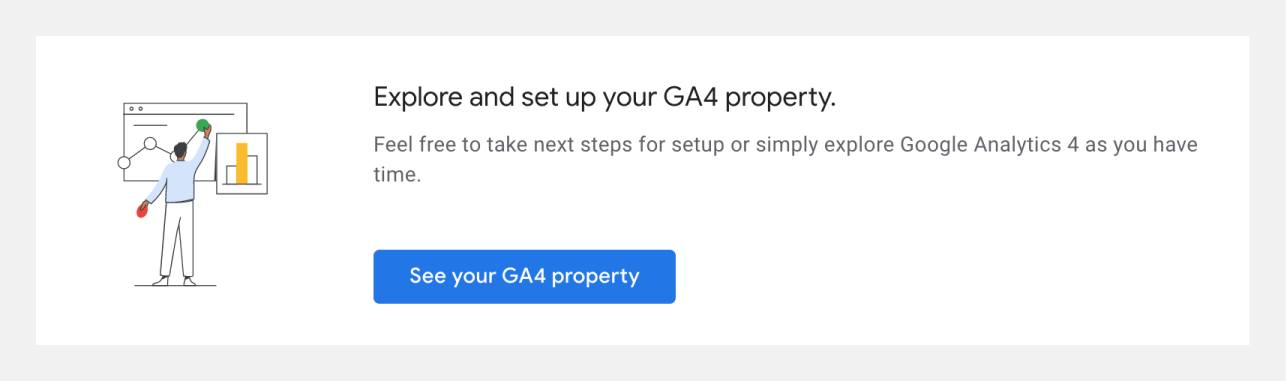The width and height of the screenshot is (1286, 381).
Task: Click the person's head in the illustration
Action: tap(180, 151)
